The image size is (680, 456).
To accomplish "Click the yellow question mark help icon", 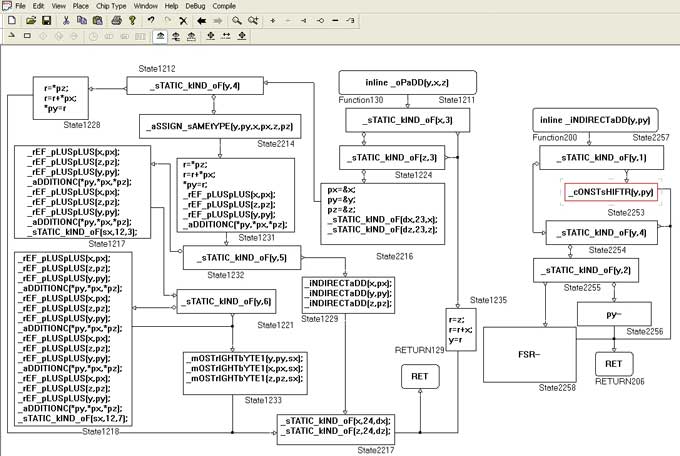I will coord(130,20).
